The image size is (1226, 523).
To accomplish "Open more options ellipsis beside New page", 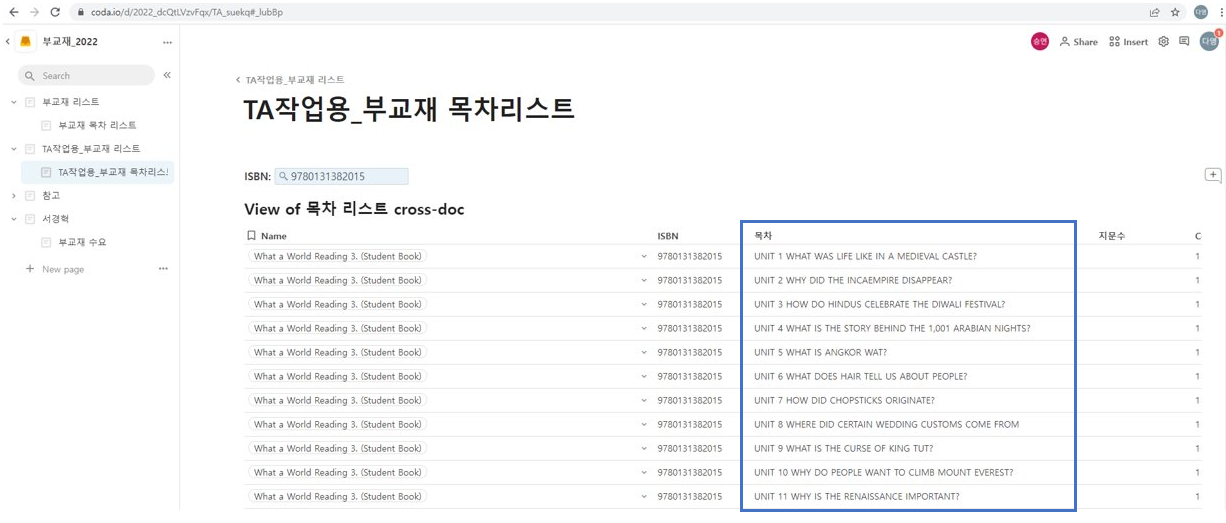I will click(163, 269).
